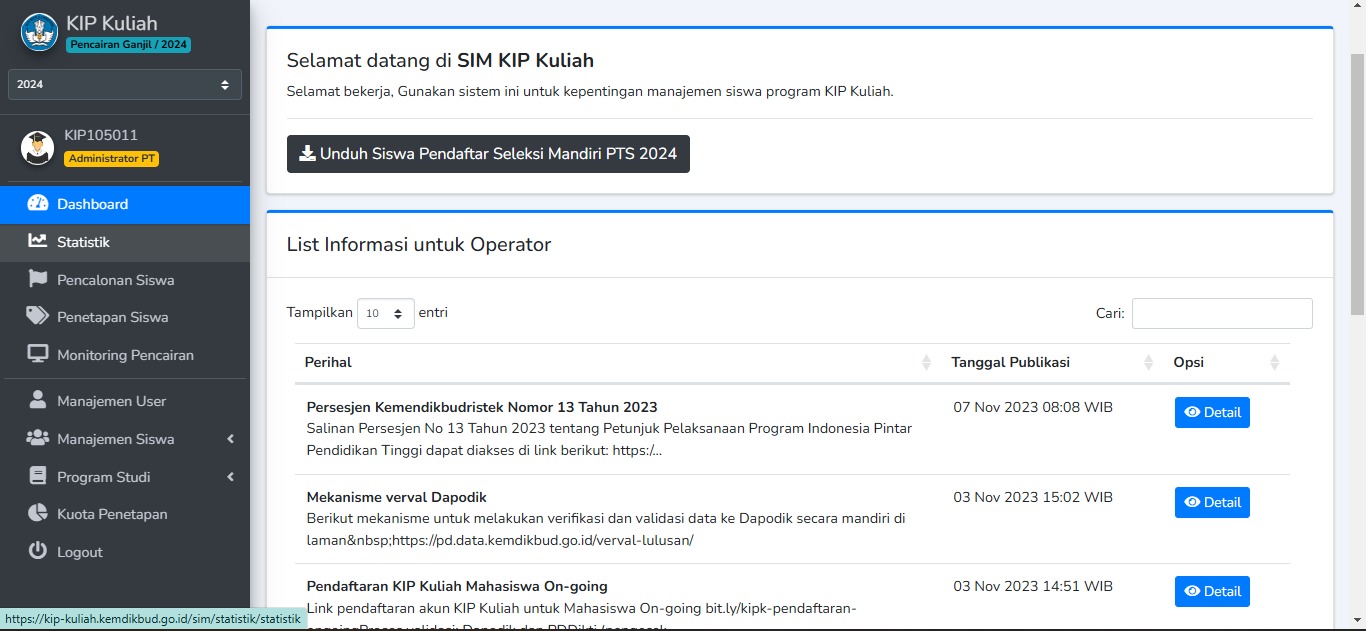The width and height of the screenshot is (1366, 631).
Task: Click the Pencairan Ganjil / 2024 badge
Action: click(x=128, y=45)
